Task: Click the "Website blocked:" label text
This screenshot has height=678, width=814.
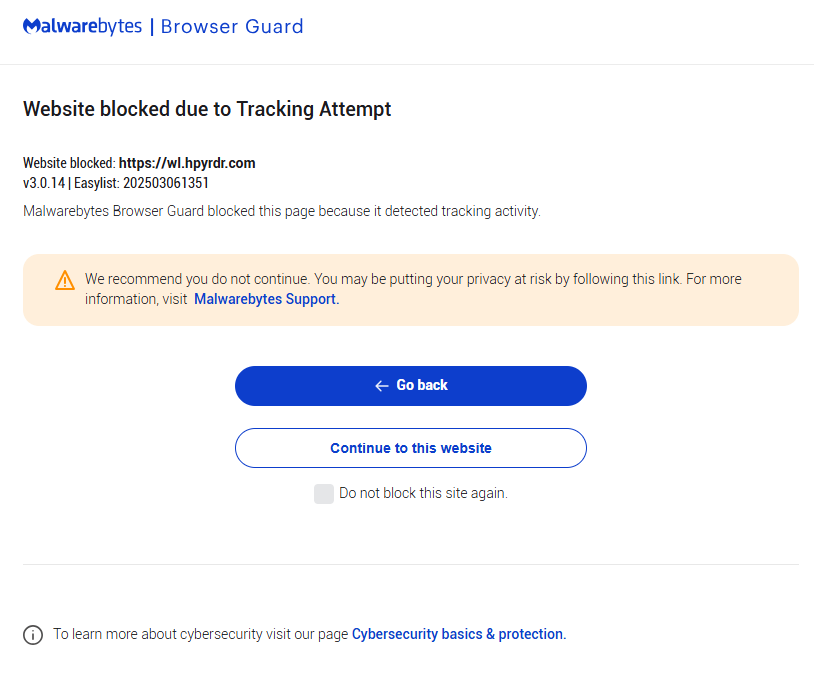Action: 69,163
